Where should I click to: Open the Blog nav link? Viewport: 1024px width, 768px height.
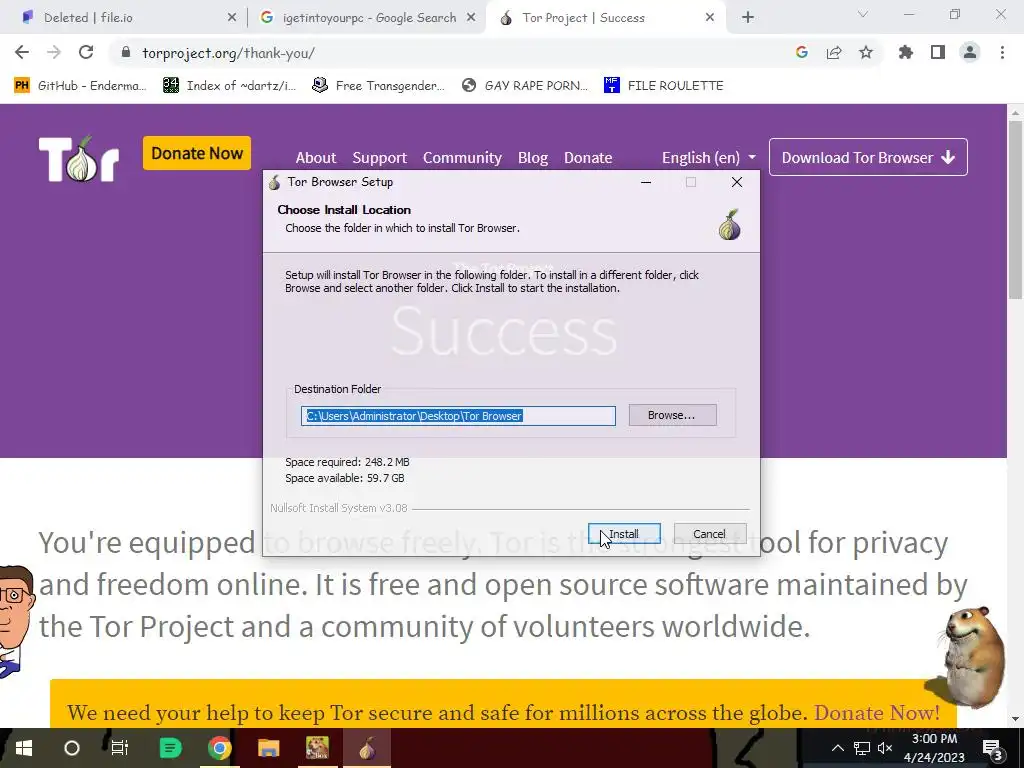(533, 158)
